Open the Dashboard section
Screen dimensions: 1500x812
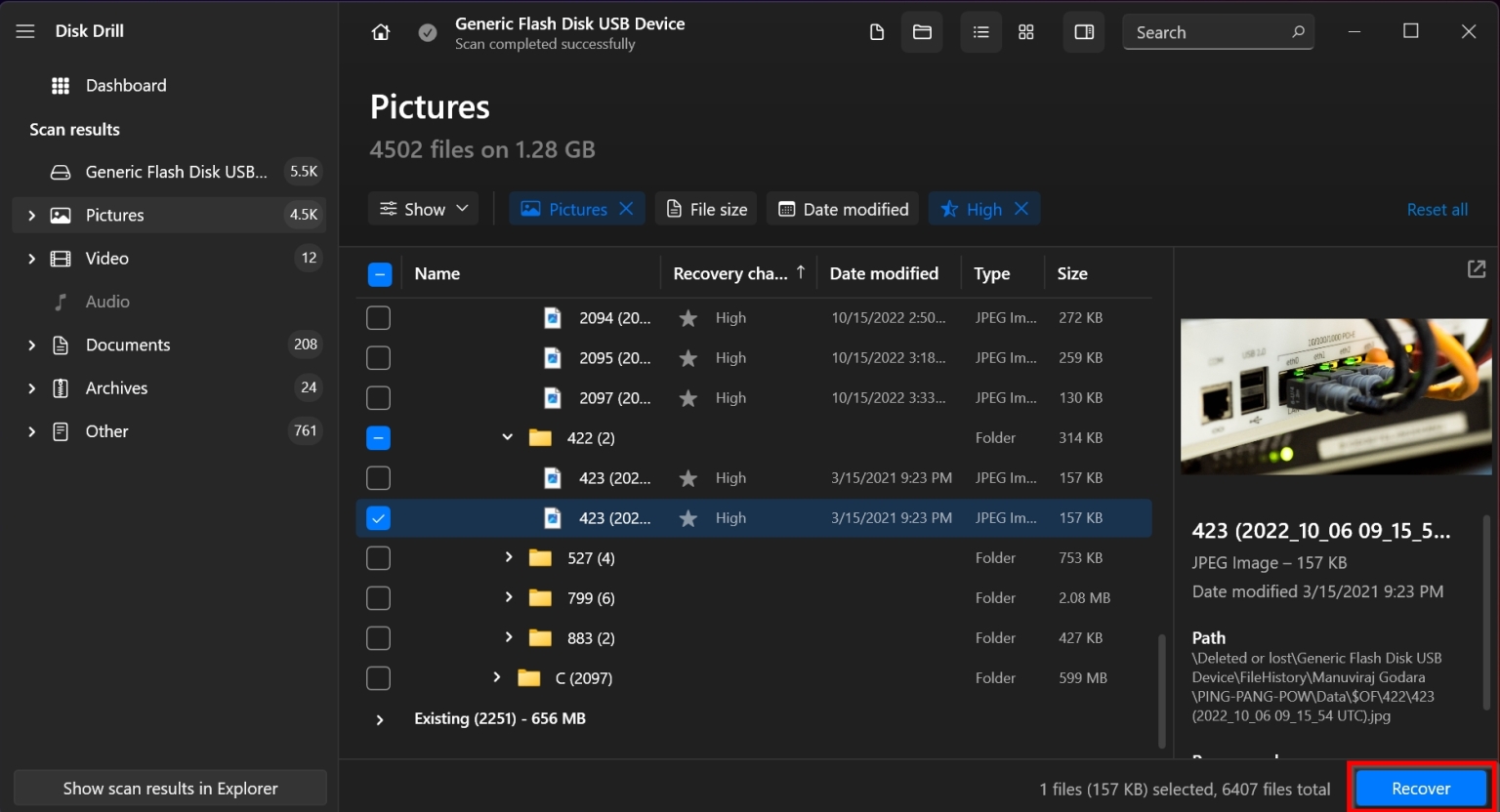pyautogui.click(x=127, y=85)
